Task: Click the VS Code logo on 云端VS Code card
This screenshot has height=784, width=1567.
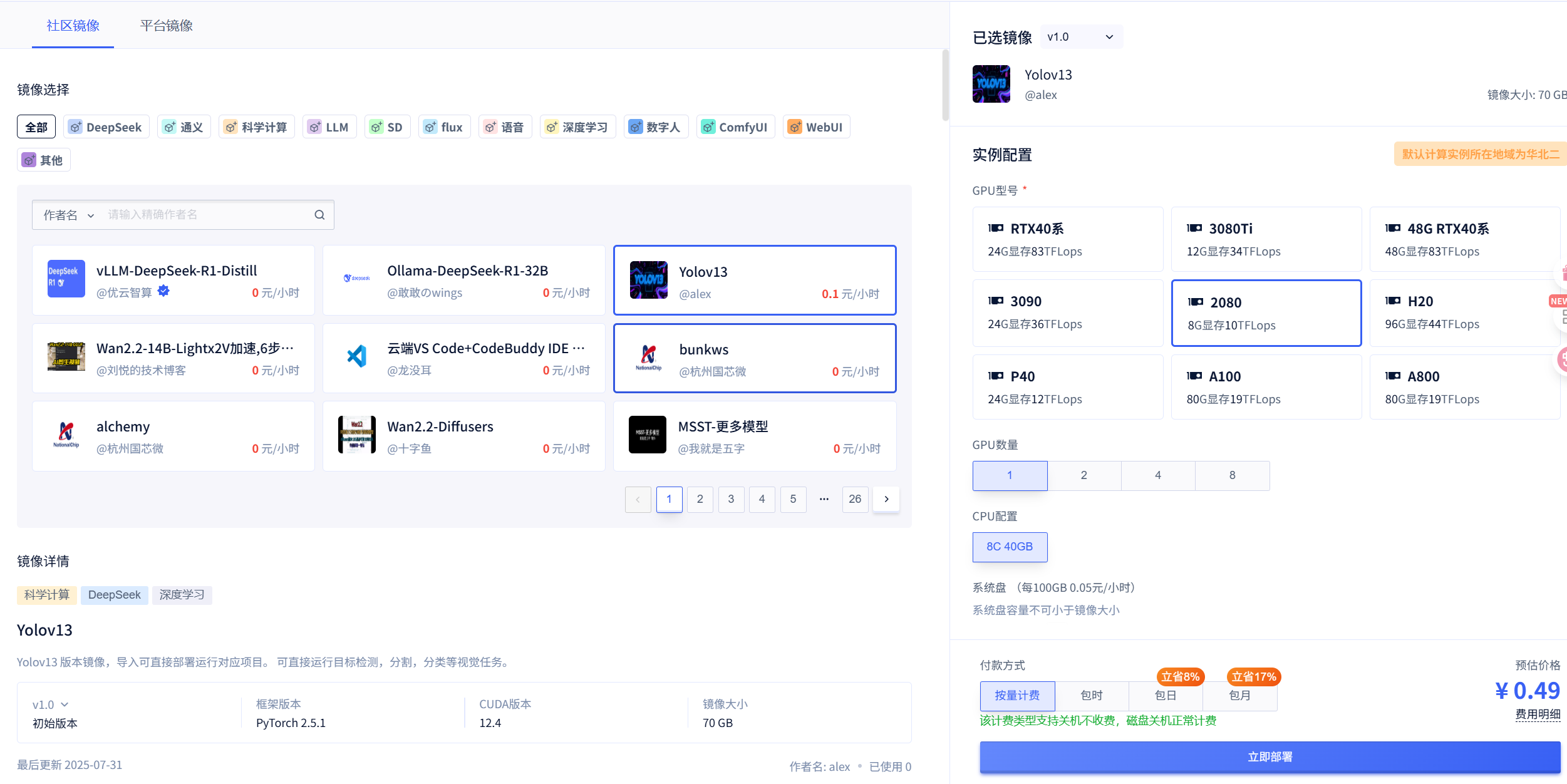Action: tap(357, 356)
